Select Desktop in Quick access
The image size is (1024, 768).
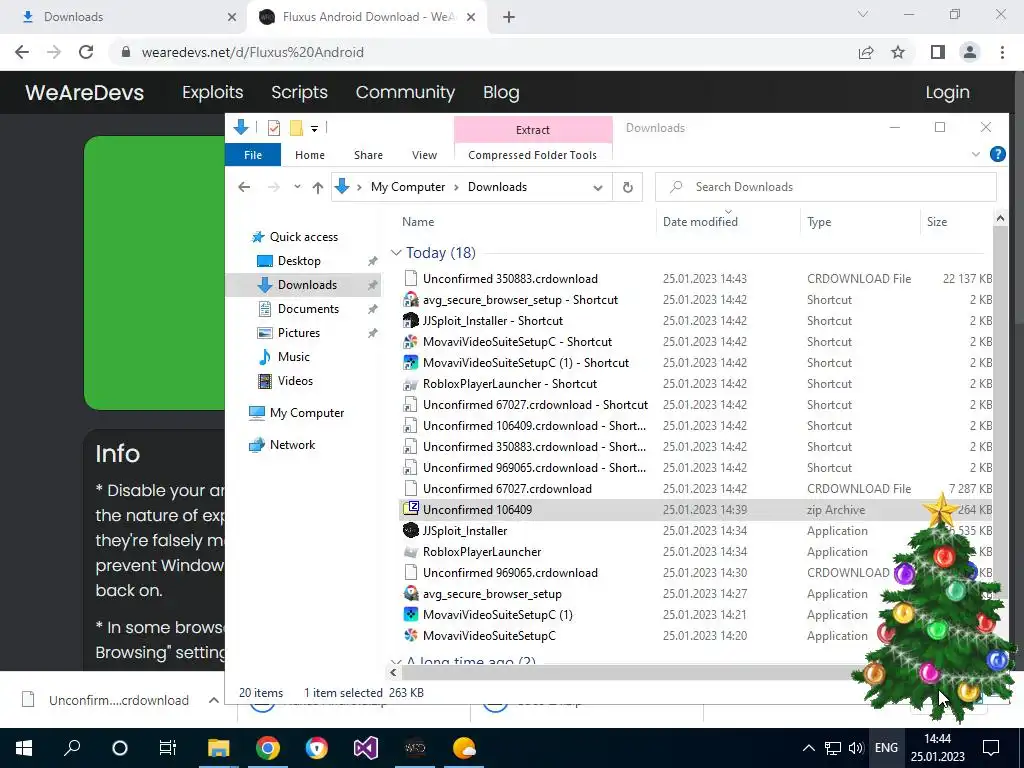tap(299, 261)
